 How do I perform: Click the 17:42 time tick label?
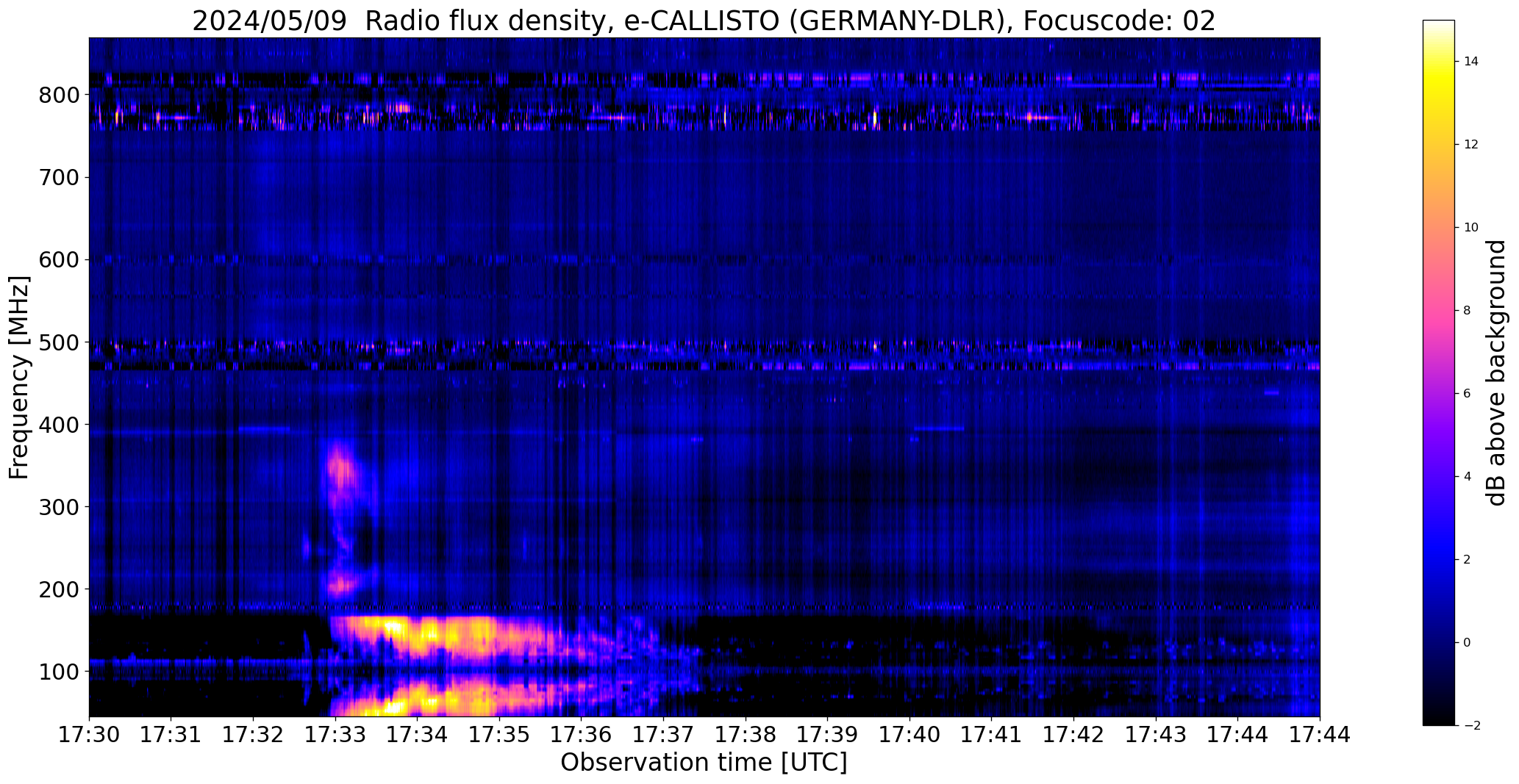pyautogui.click(x=1073, y=736)
